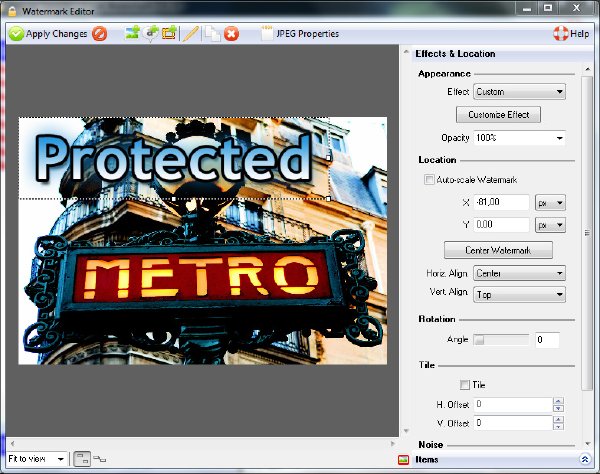This screenshot has height=474, width=600.
Task: Click the Y position input field
Action: [501, 225]
